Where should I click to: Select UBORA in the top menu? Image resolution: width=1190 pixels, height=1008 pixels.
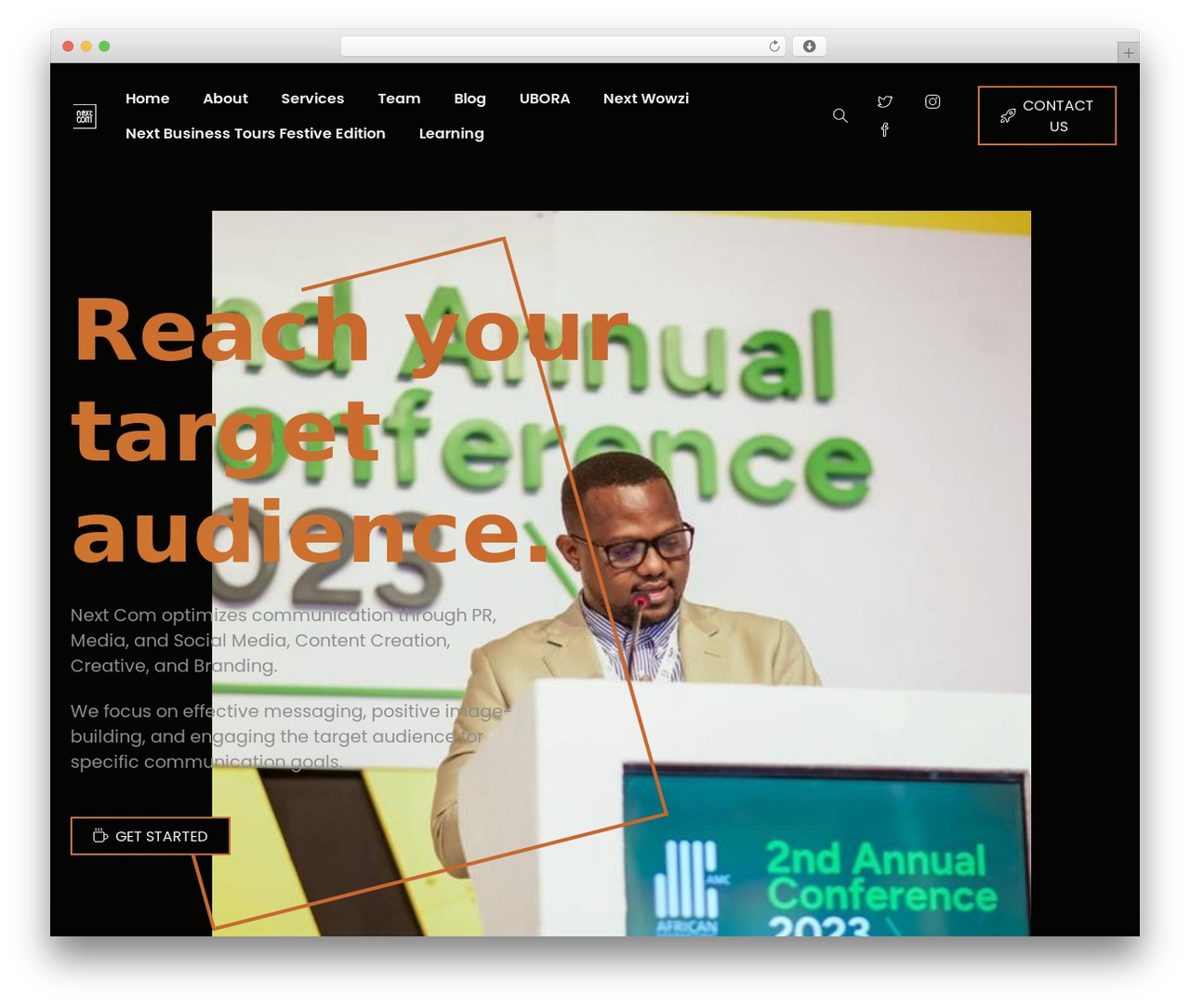click(x=545, y=99)
